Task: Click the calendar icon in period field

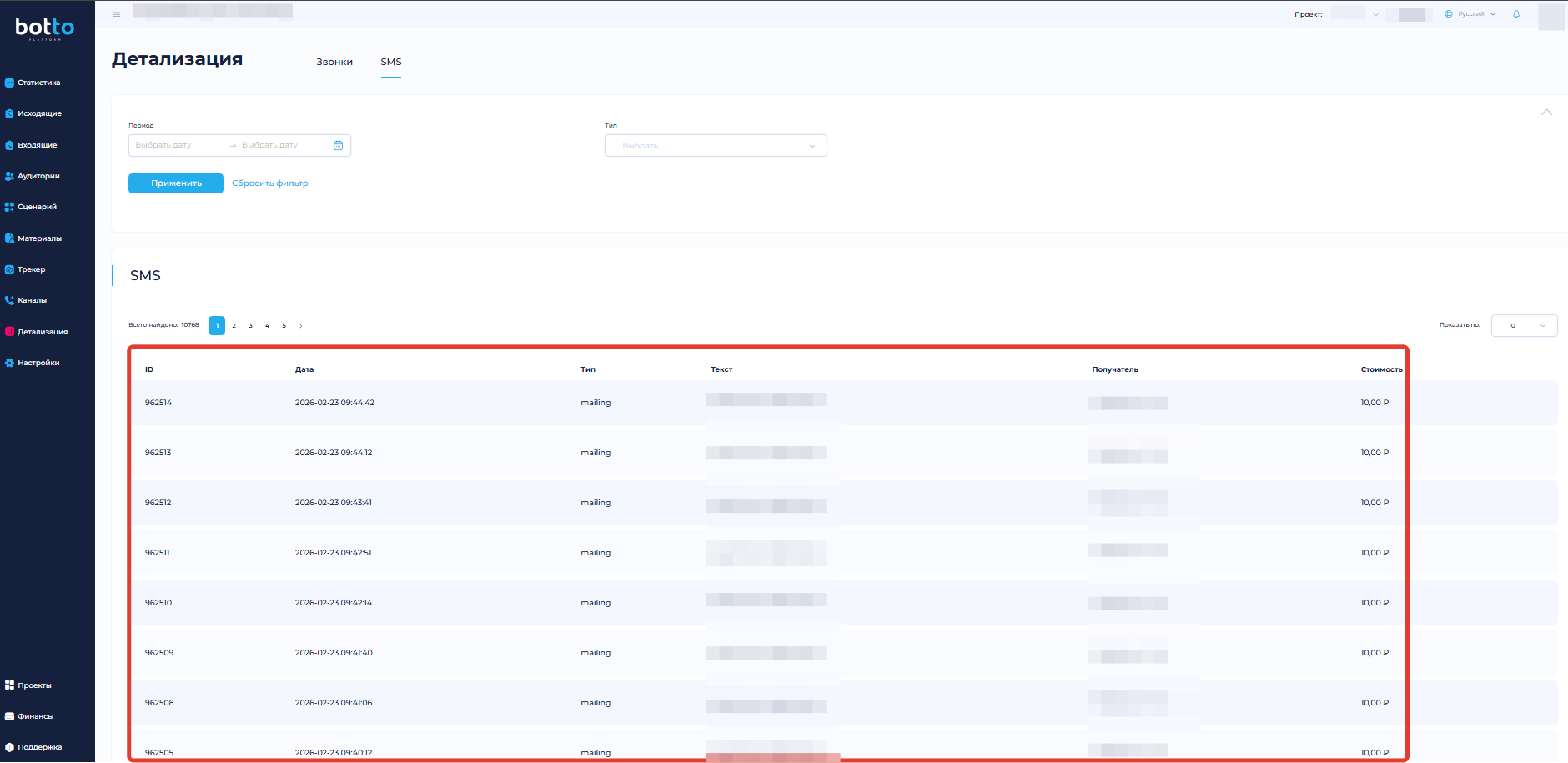Action: click(338, 145)
